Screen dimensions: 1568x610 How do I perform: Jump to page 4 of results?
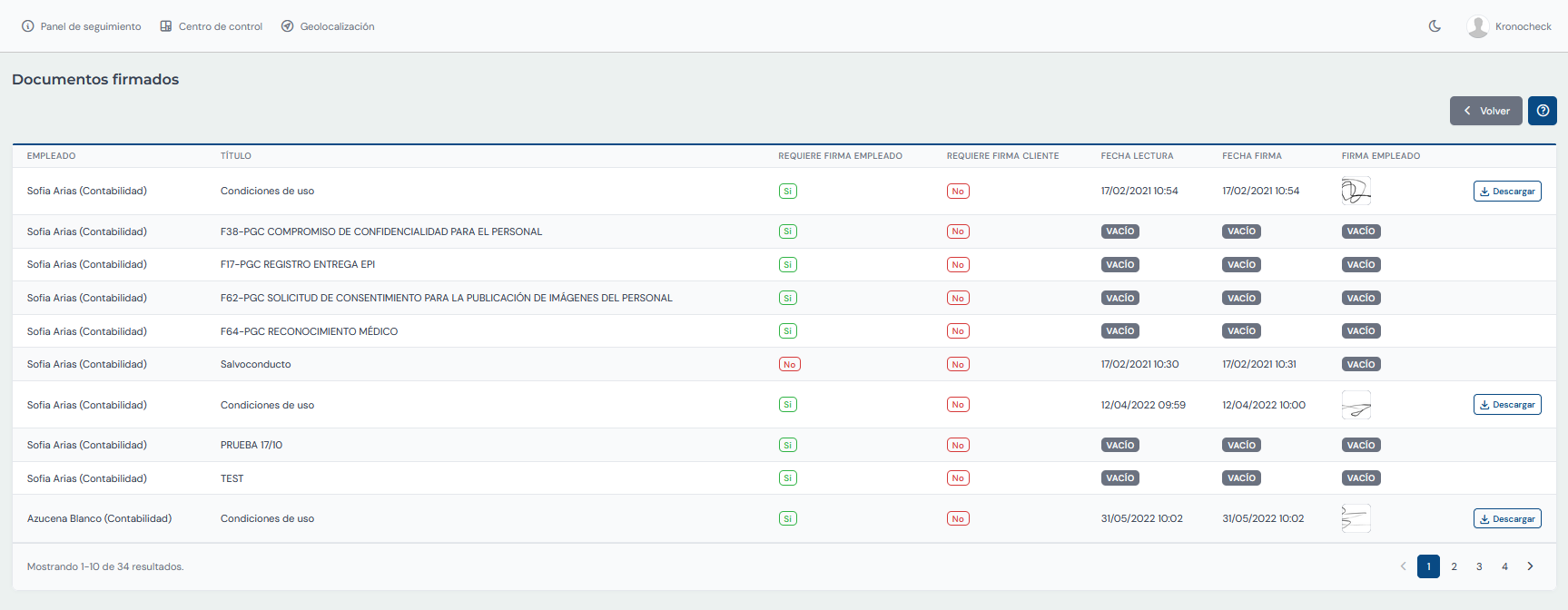pos(1504,566)
